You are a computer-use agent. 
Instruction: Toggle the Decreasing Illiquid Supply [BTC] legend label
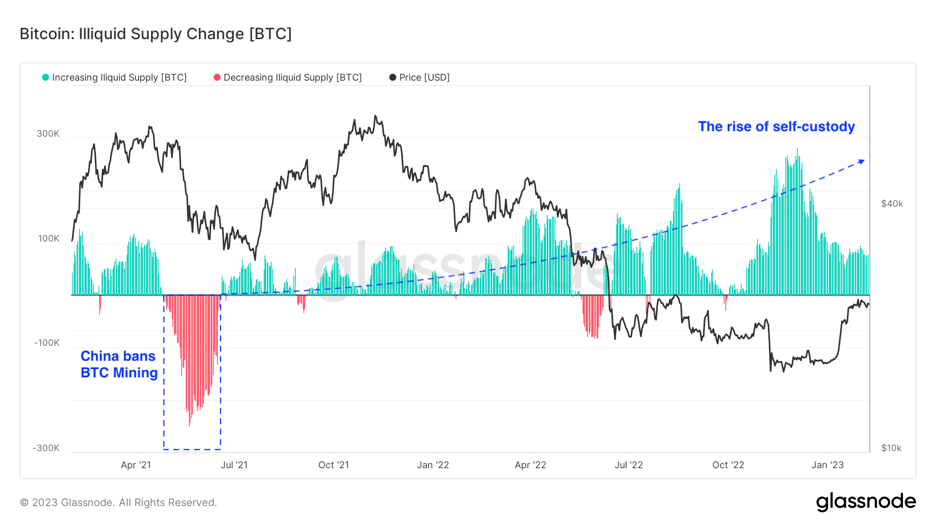pos(292,78)
